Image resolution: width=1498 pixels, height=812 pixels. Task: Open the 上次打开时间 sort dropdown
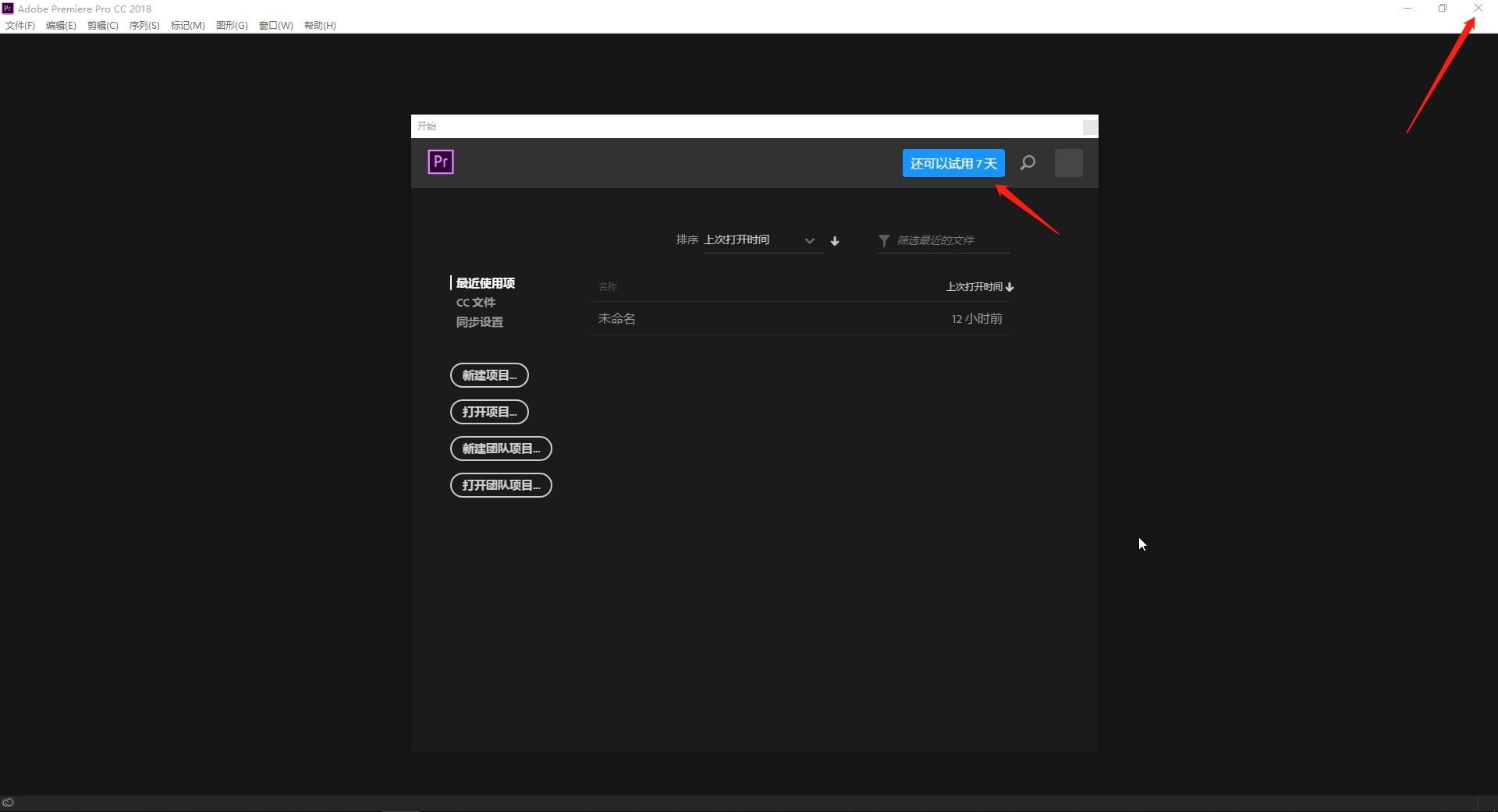(x=762, y=240)
